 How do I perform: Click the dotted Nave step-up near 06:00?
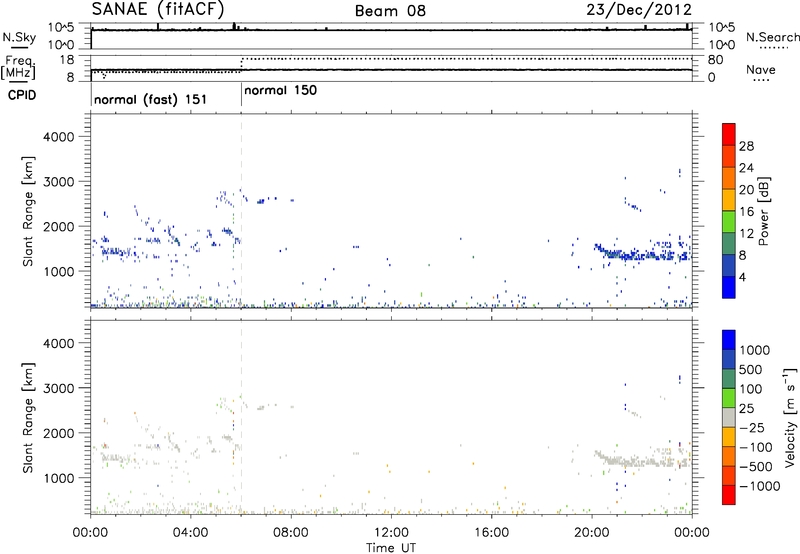click(x=241, y=65)
